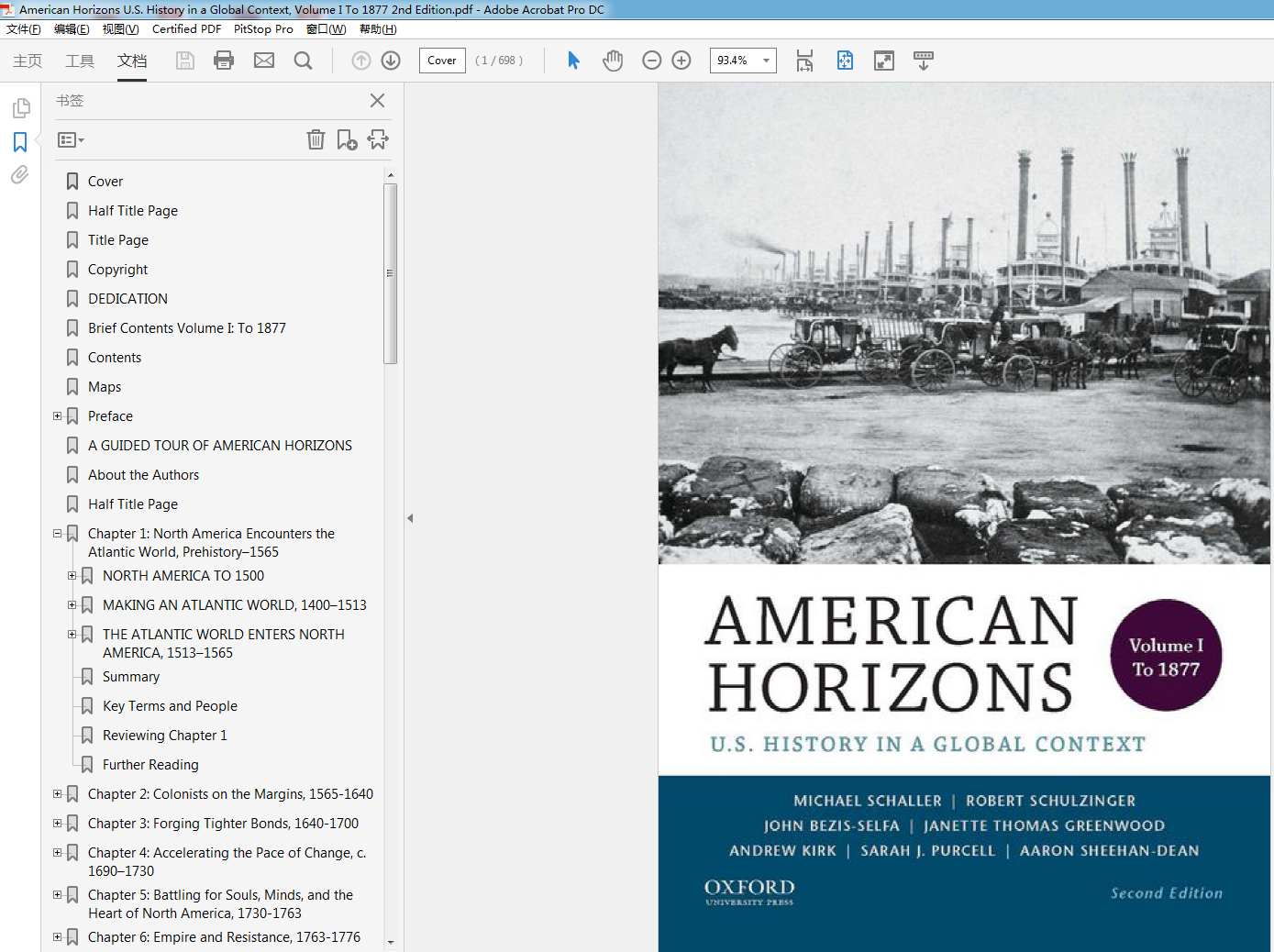Expand NORTH AMERICA TO 1500 bookmark

pyautogui.click(x=72, y=575)
